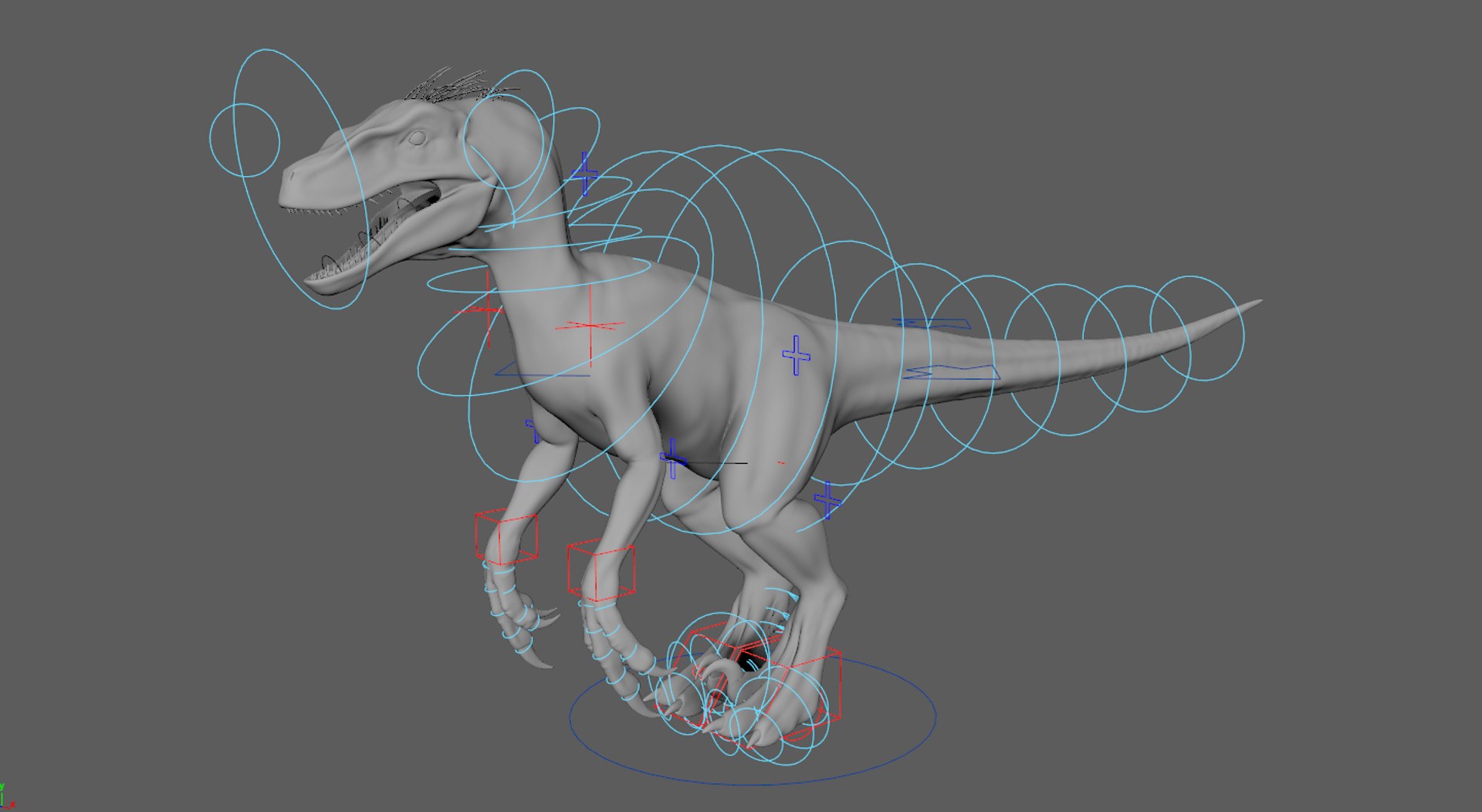The width and height of the screenshot is (1482, 812).
Task: Select the large dark blue ground circle control
Action: point(753,719)
